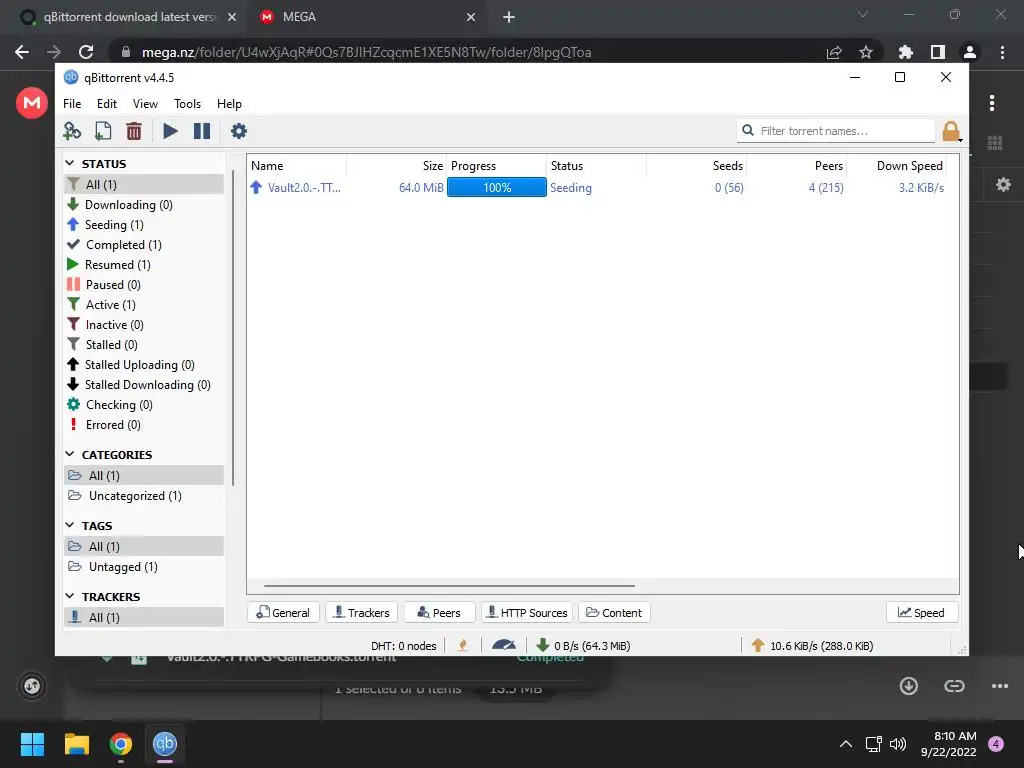Collapse the TRACKERS filter section

click(x=70, y=596)
